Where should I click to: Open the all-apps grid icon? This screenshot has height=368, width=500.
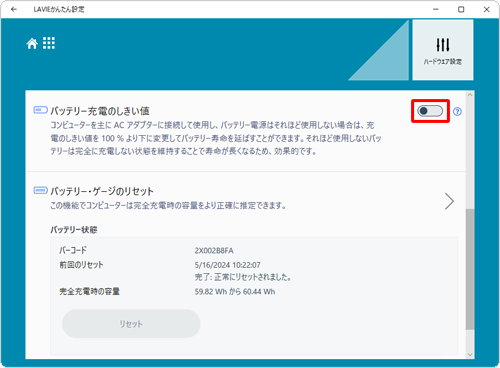click(49, 43)
